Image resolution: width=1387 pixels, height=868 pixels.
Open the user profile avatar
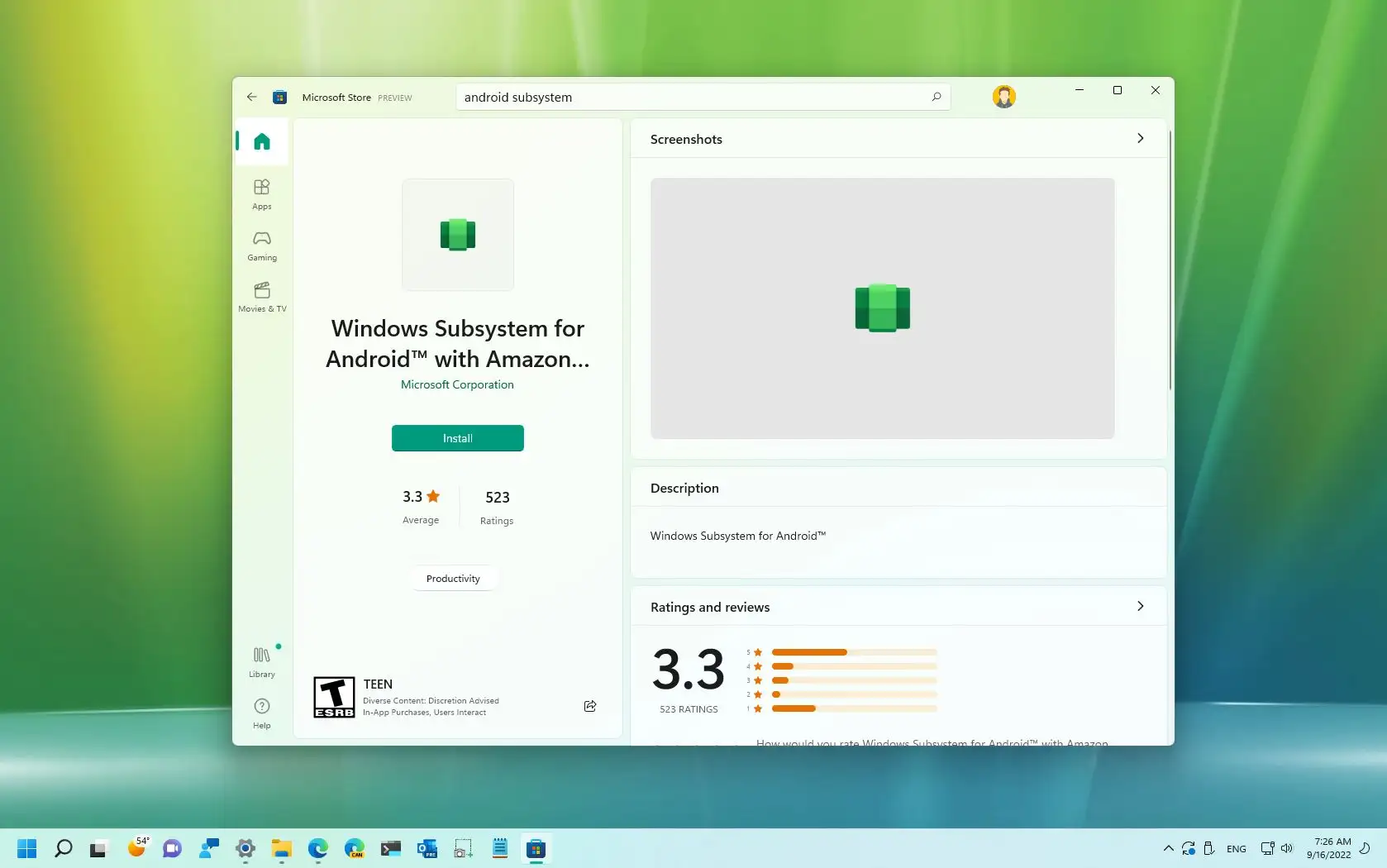(x=1004, y=97)
